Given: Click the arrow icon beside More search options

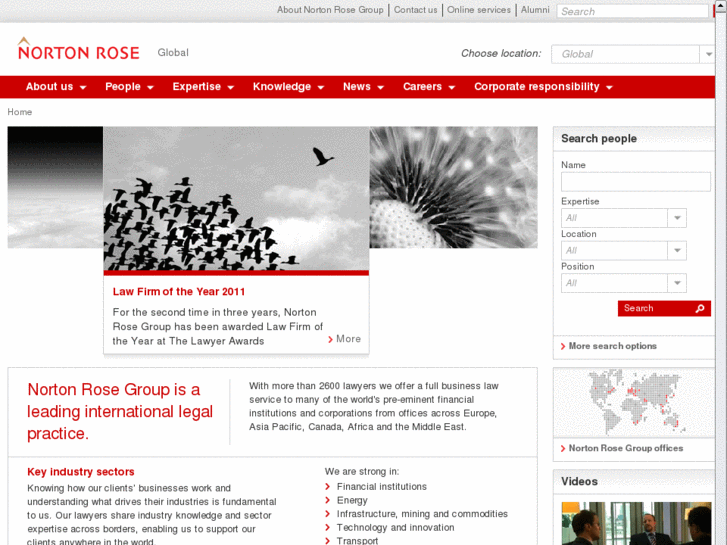Looking at the screenshot, I should [563, 347].
